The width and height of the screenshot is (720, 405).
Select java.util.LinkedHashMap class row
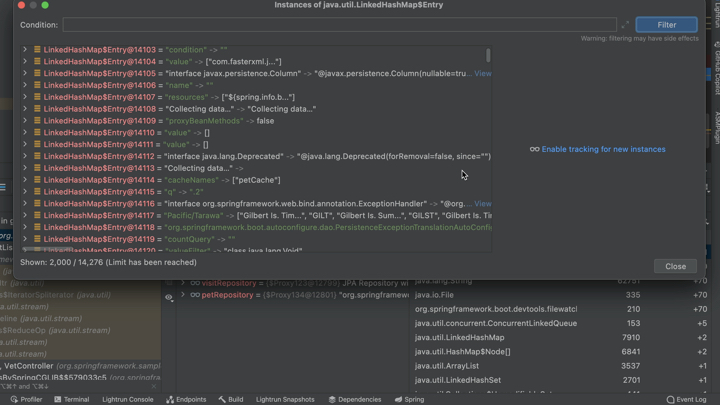coord(460,338)
